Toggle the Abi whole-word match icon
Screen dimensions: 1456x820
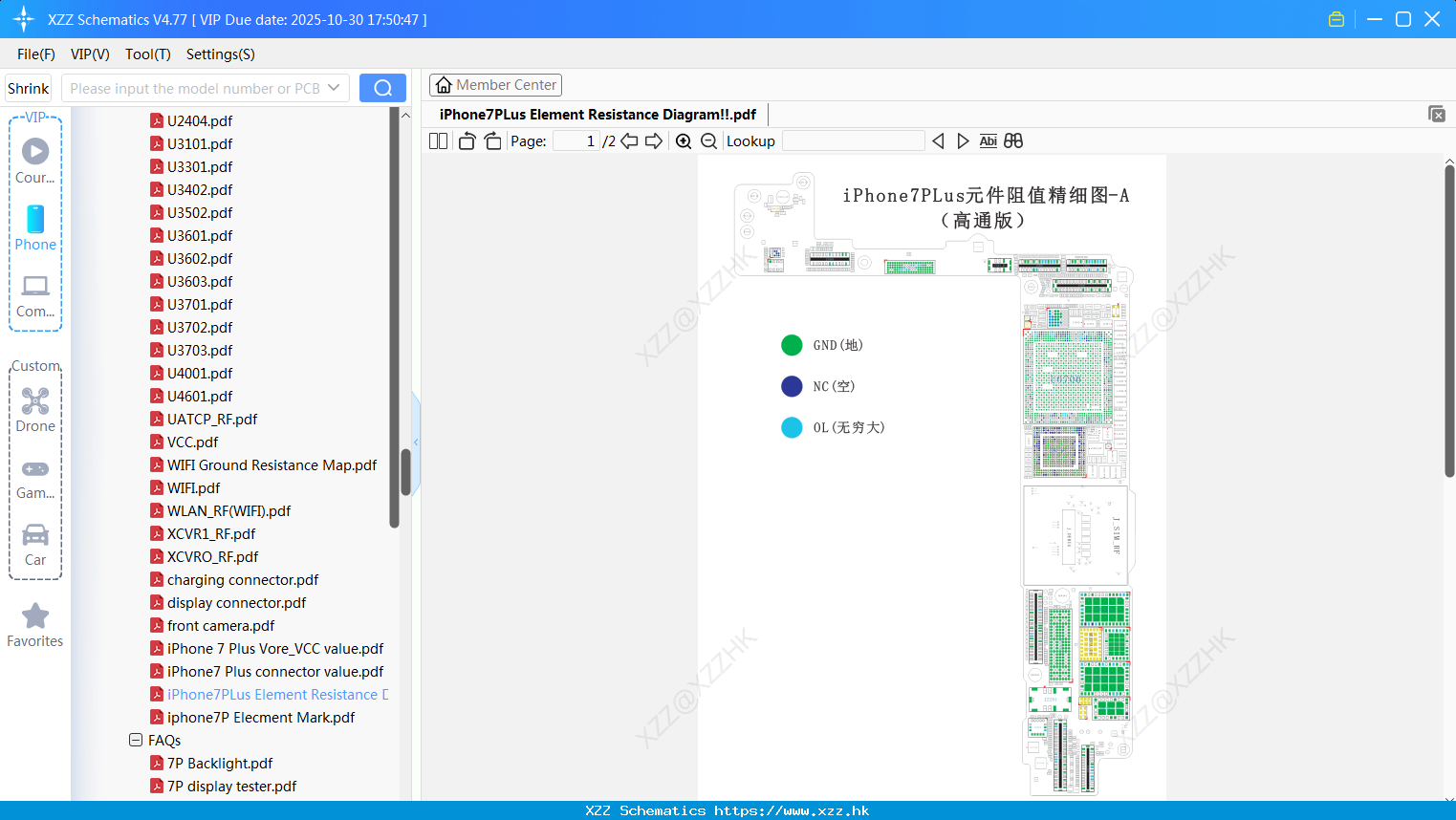pyautogui.click(x=989, y=141)
